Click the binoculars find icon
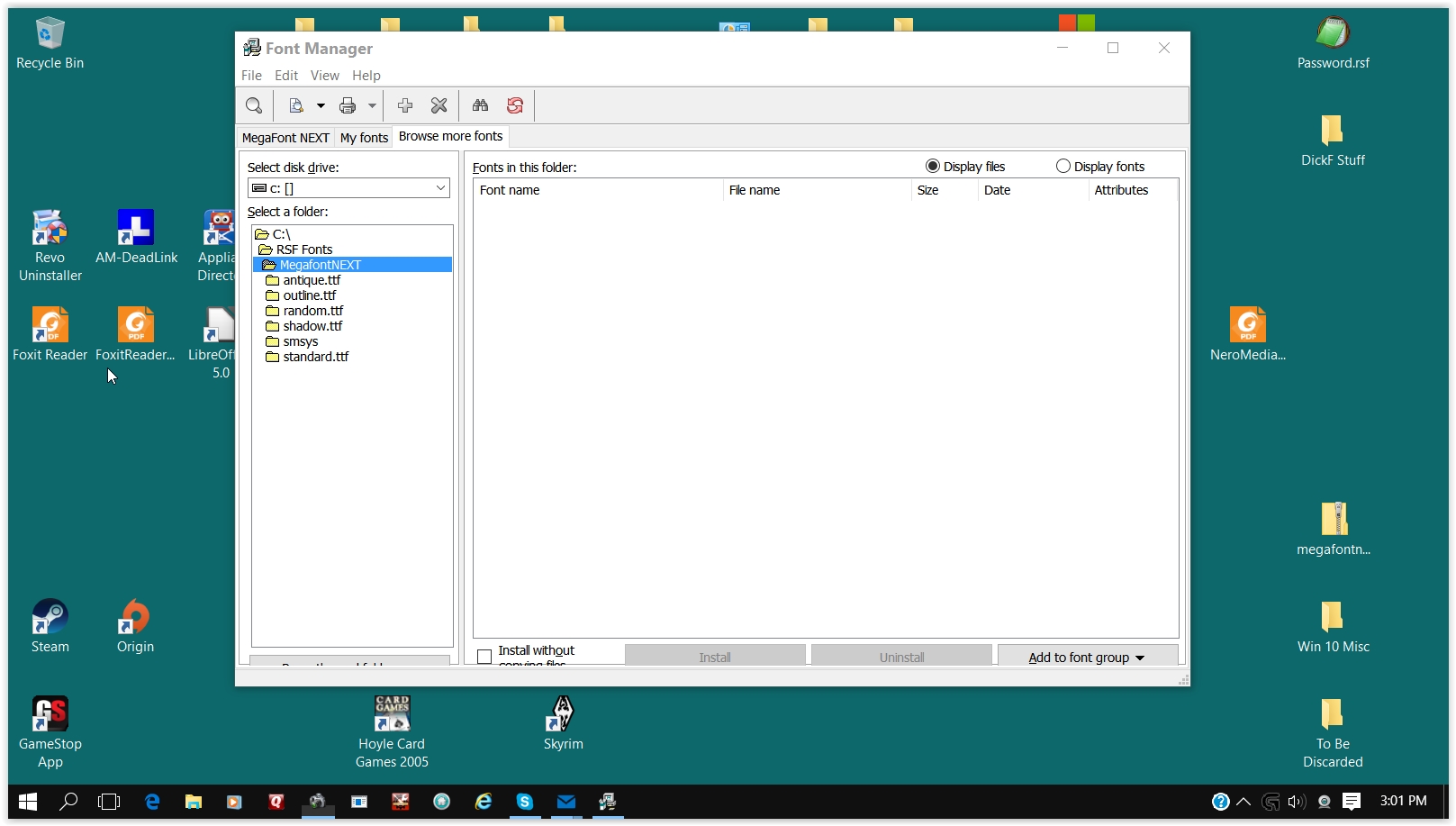Screen dimensions: 1456x826 click(x=481, y=106)
